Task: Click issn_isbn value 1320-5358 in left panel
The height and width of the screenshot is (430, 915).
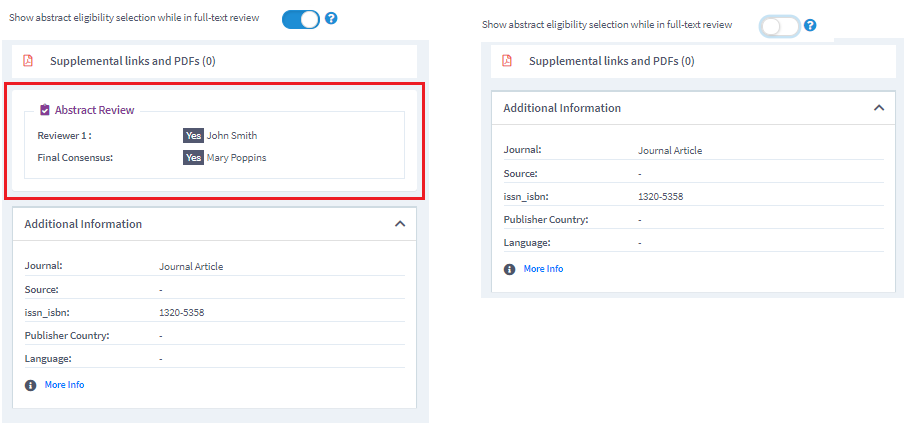Action: coord(181,313)
